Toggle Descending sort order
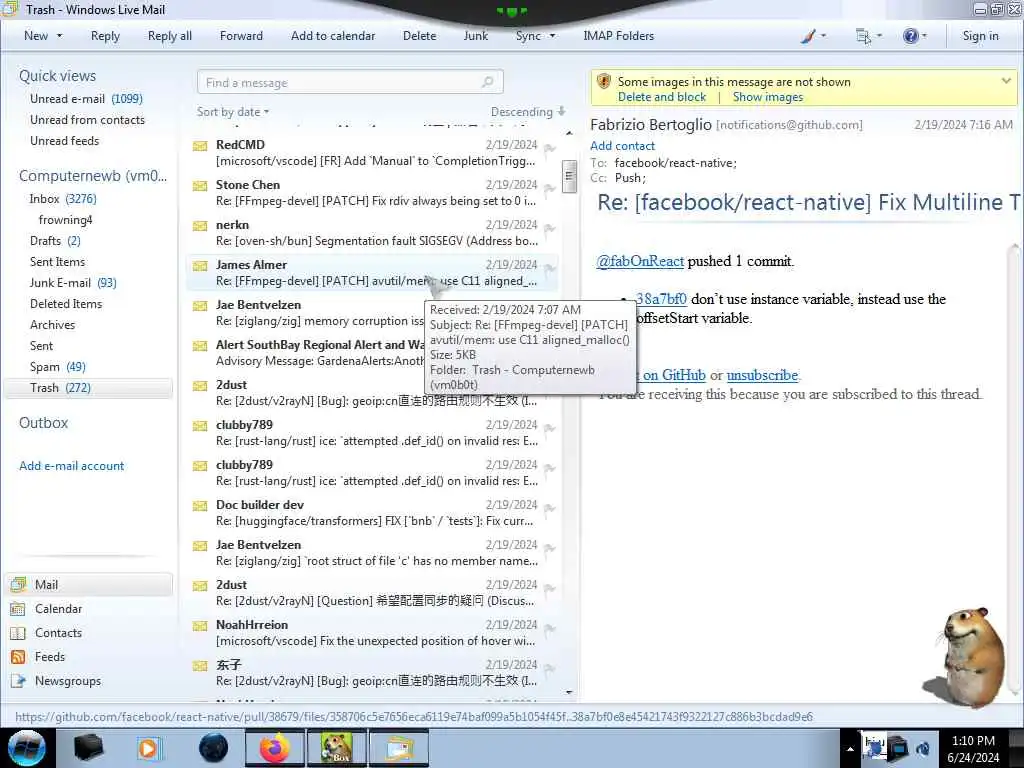 click(528, 112)
